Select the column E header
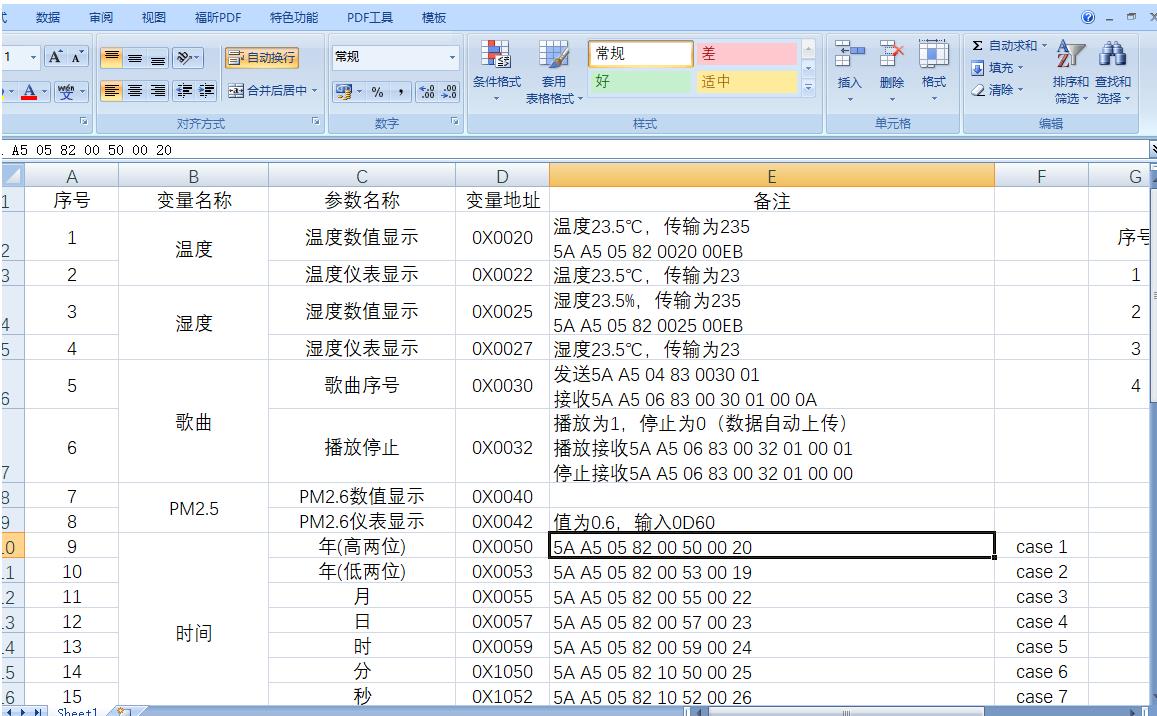The height and width of the screenshot is (716, 1157). pyautogui.click(x=772, y=176)
